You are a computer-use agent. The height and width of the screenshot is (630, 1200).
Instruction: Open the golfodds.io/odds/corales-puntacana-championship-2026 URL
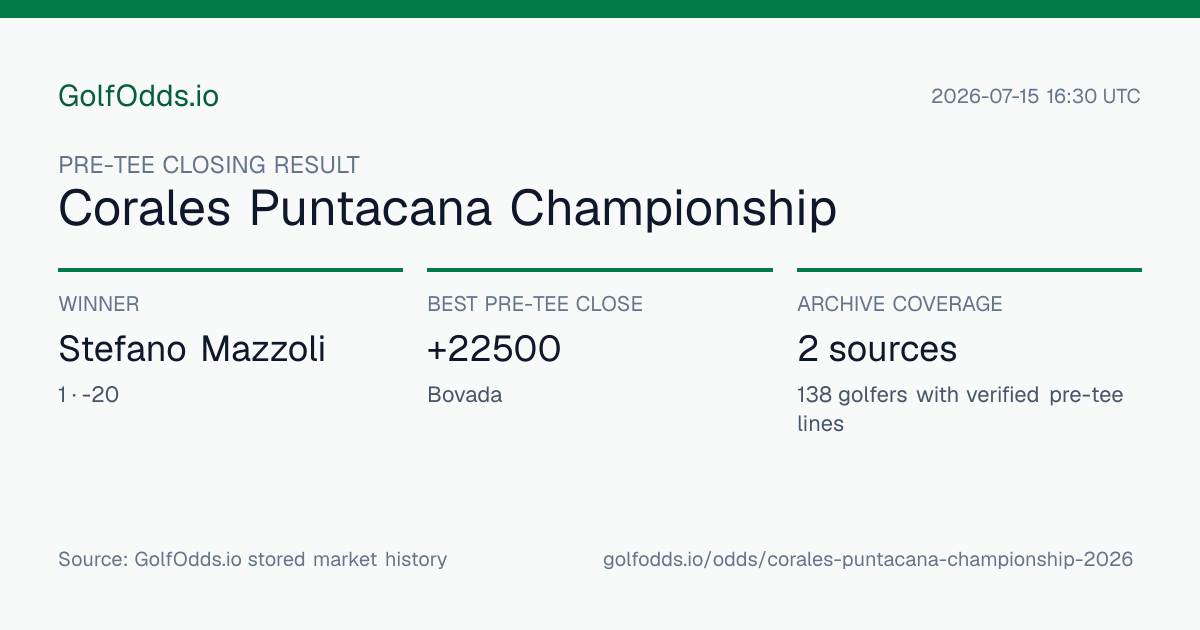point(868,559)
